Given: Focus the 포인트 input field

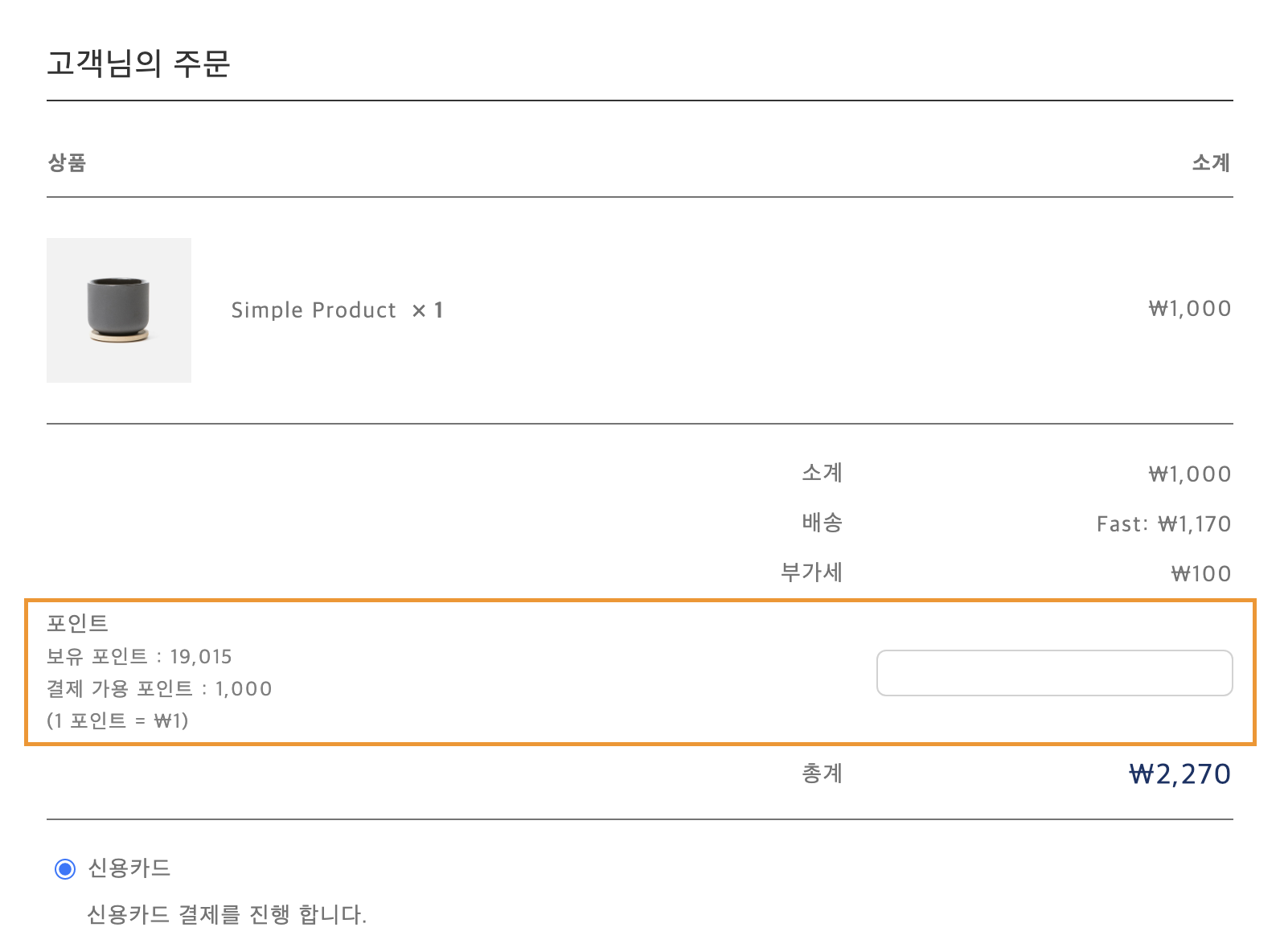Looking at the screenshot, I should 1054,673.
